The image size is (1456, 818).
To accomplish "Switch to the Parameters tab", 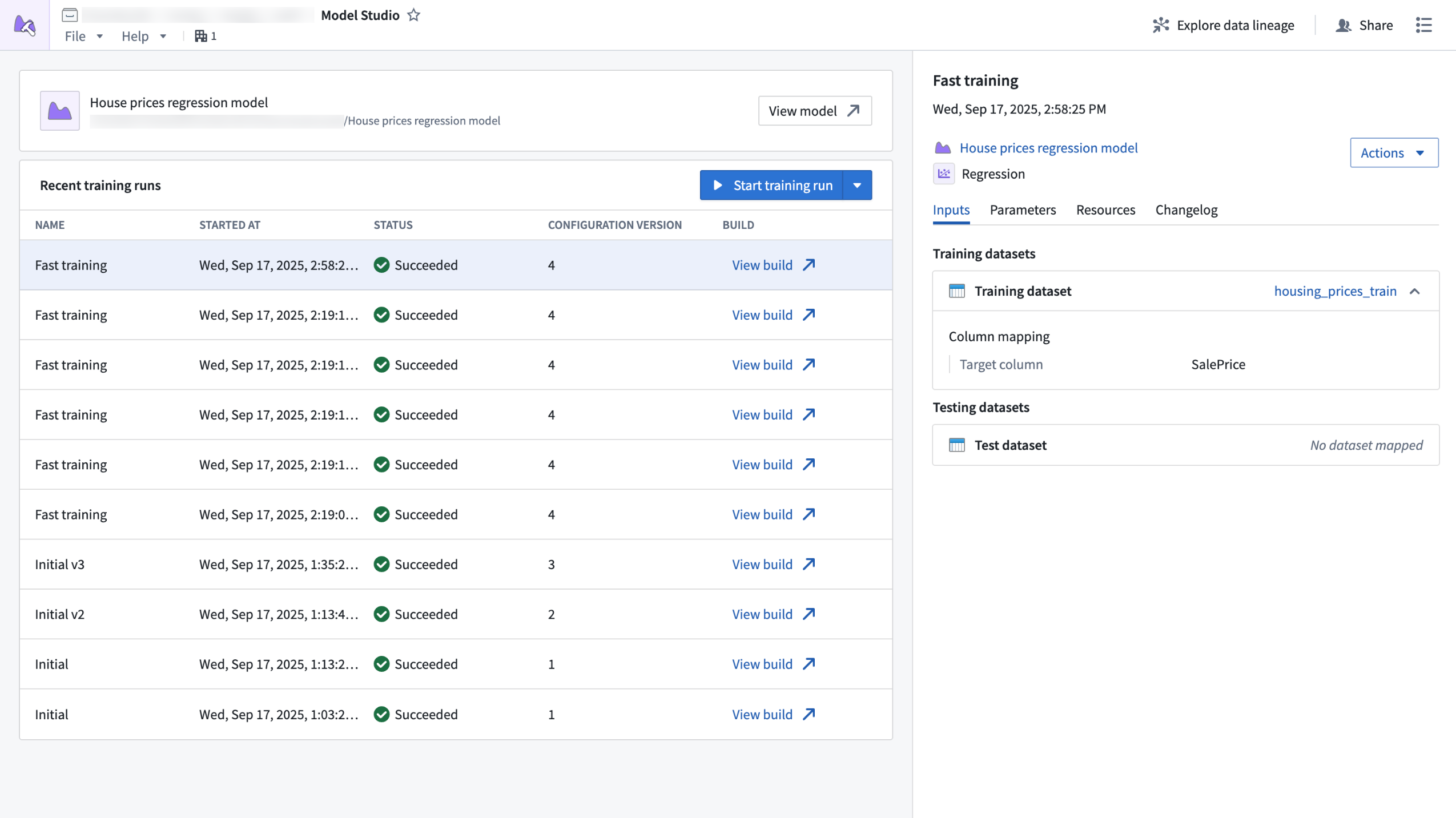I will pos(1022,209).
